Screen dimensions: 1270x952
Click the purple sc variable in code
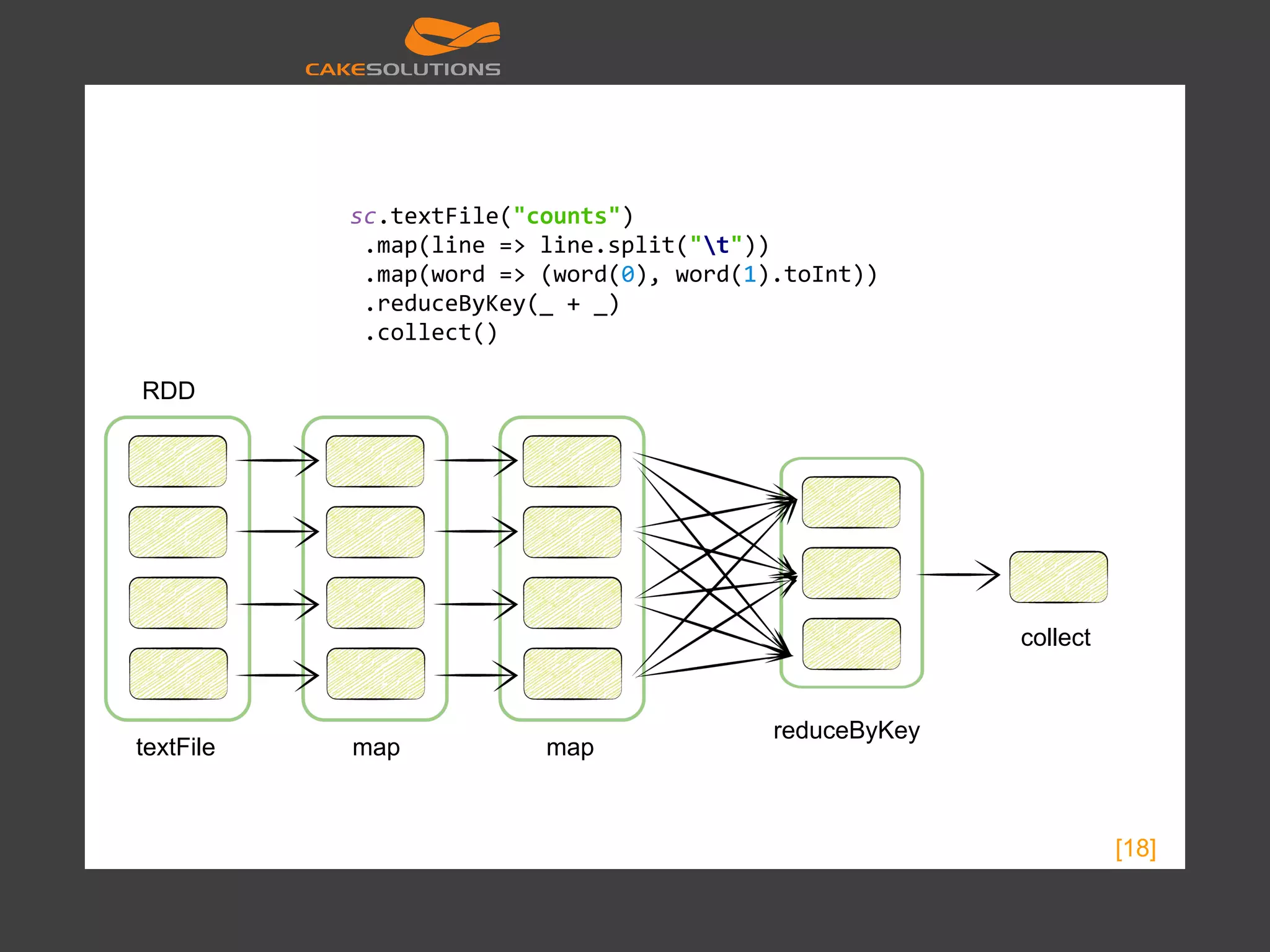[363, 216]
